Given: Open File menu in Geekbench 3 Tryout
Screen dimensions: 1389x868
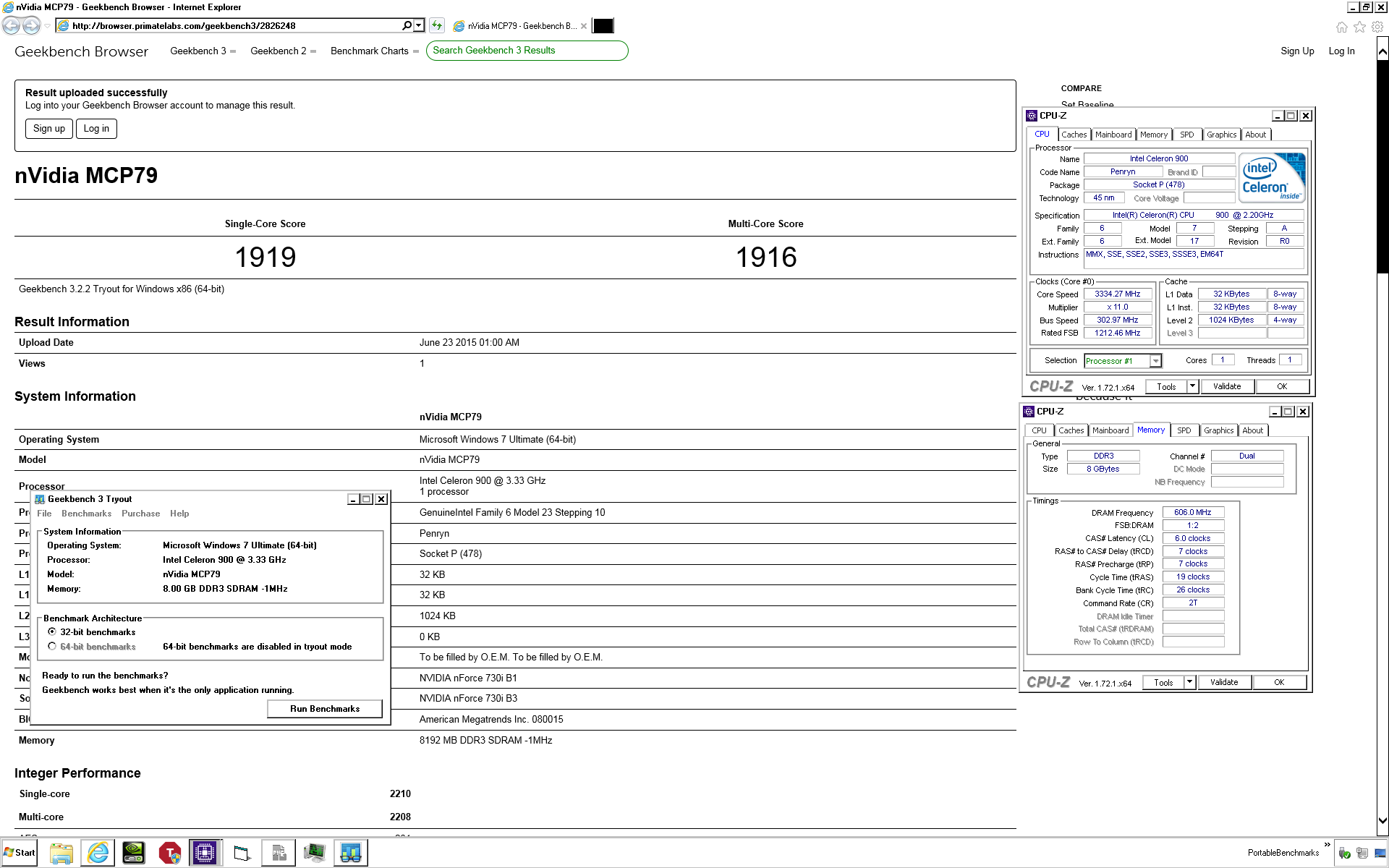Looking at the screenshot, I should (44, 514).
